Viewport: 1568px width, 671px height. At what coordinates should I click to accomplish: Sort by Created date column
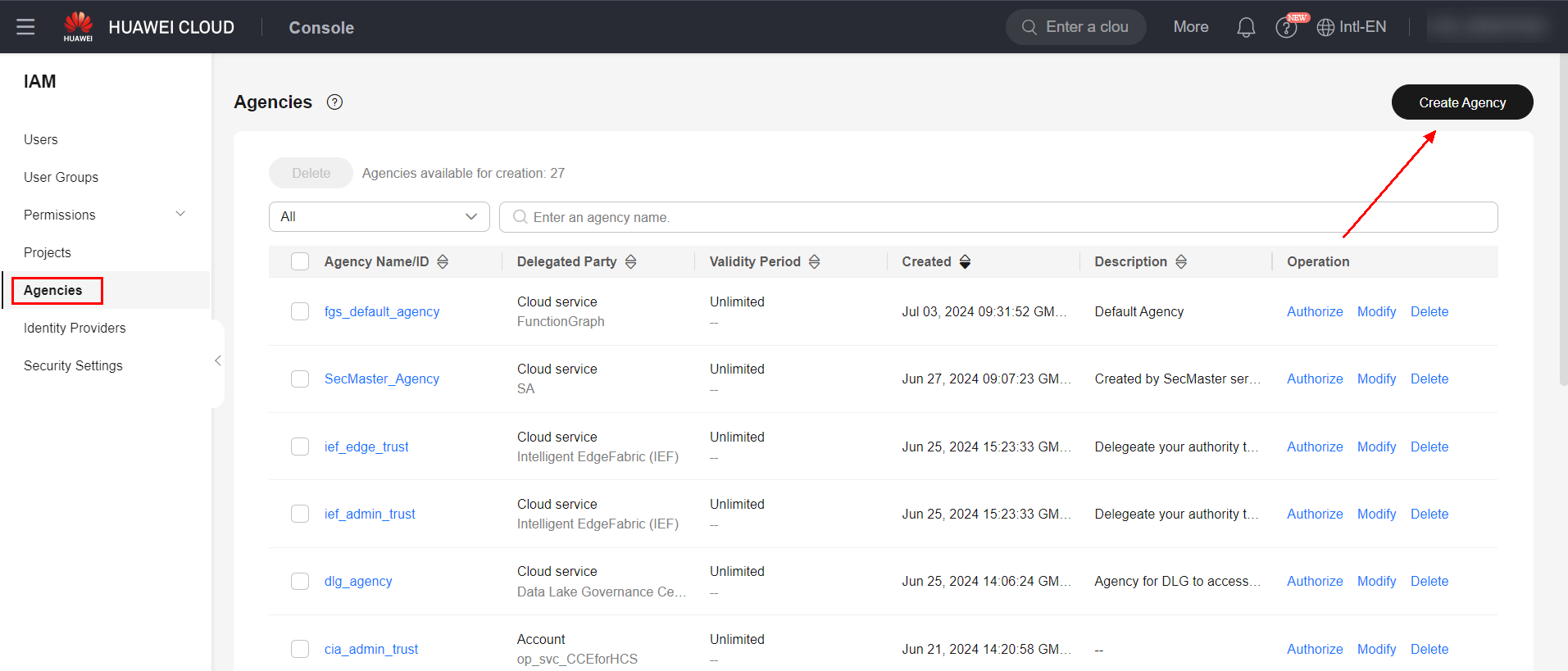pyautogui.click(x=965, y=261)
